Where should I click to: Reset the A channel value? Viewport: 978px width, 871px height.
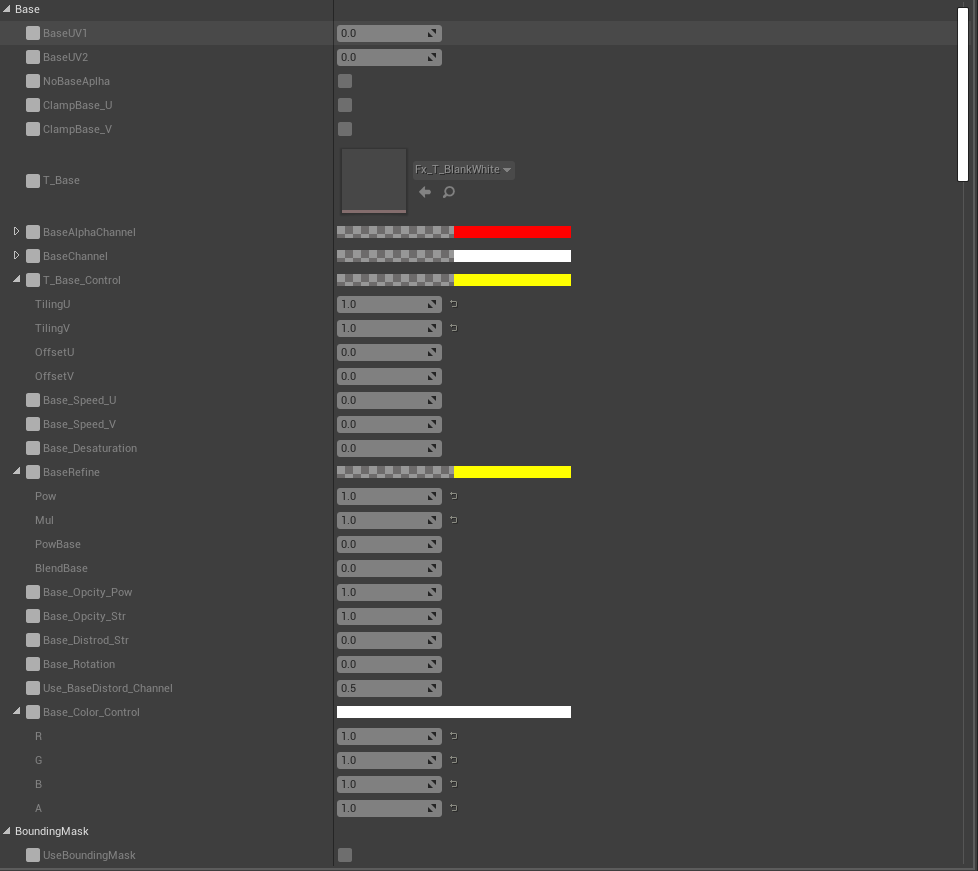(454, 808)
